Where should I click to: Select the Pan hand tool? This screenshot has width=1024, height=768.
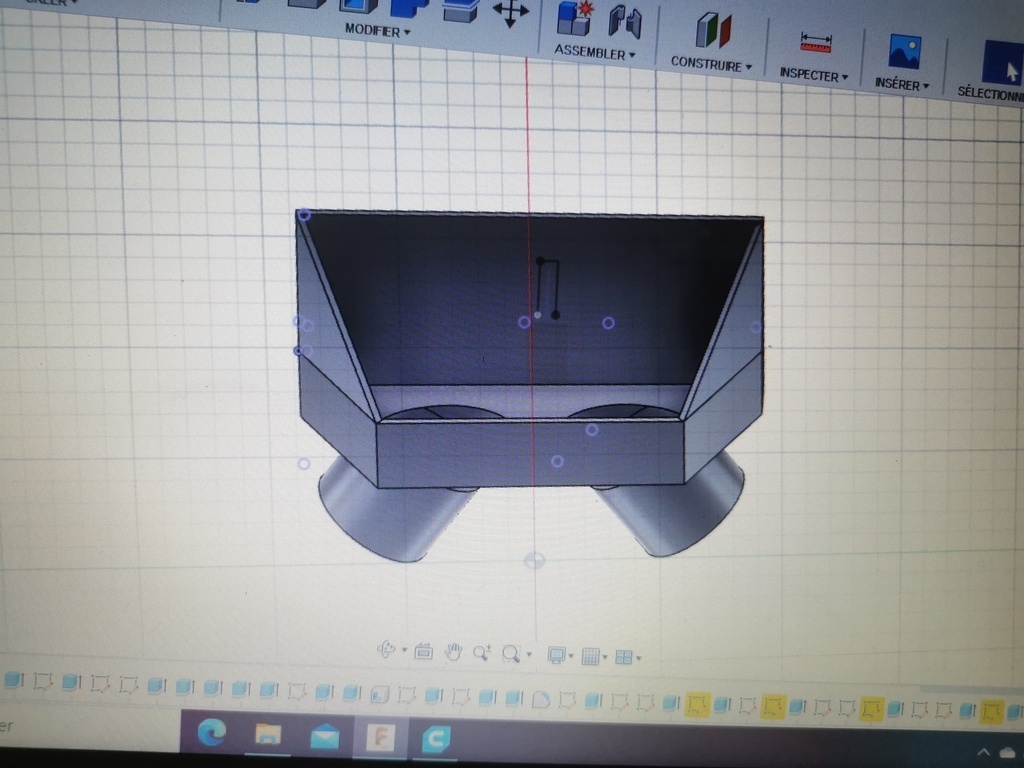pyautogui.click(x=453, y=651)
